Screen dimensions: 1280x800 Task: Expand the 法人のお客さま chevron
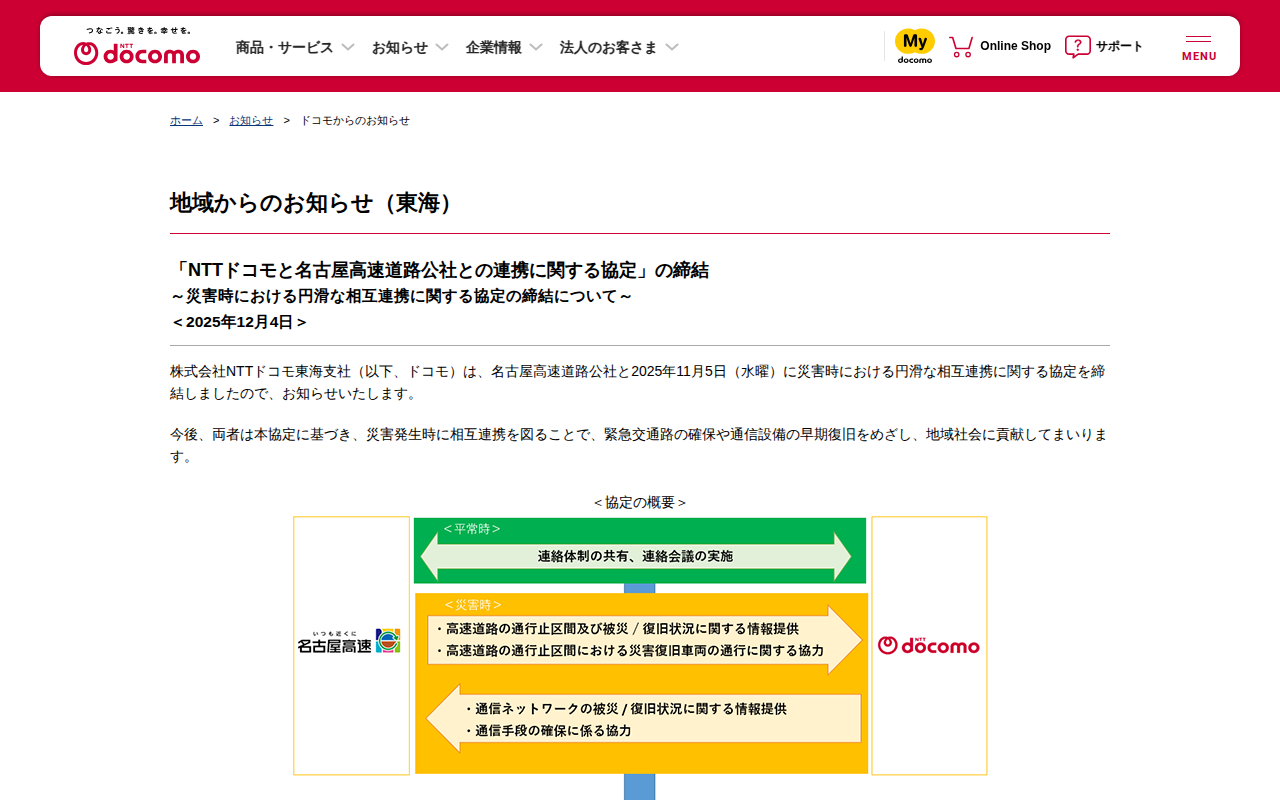[672, 47]
